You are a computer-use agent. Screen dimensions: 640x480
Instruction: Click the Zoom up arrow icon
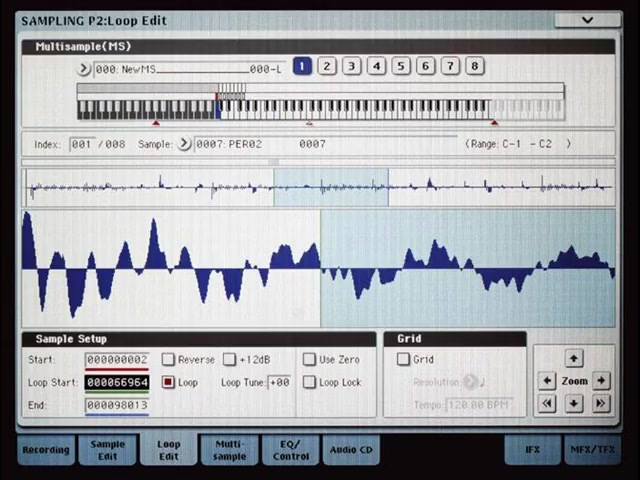click(x=574, y=359)
